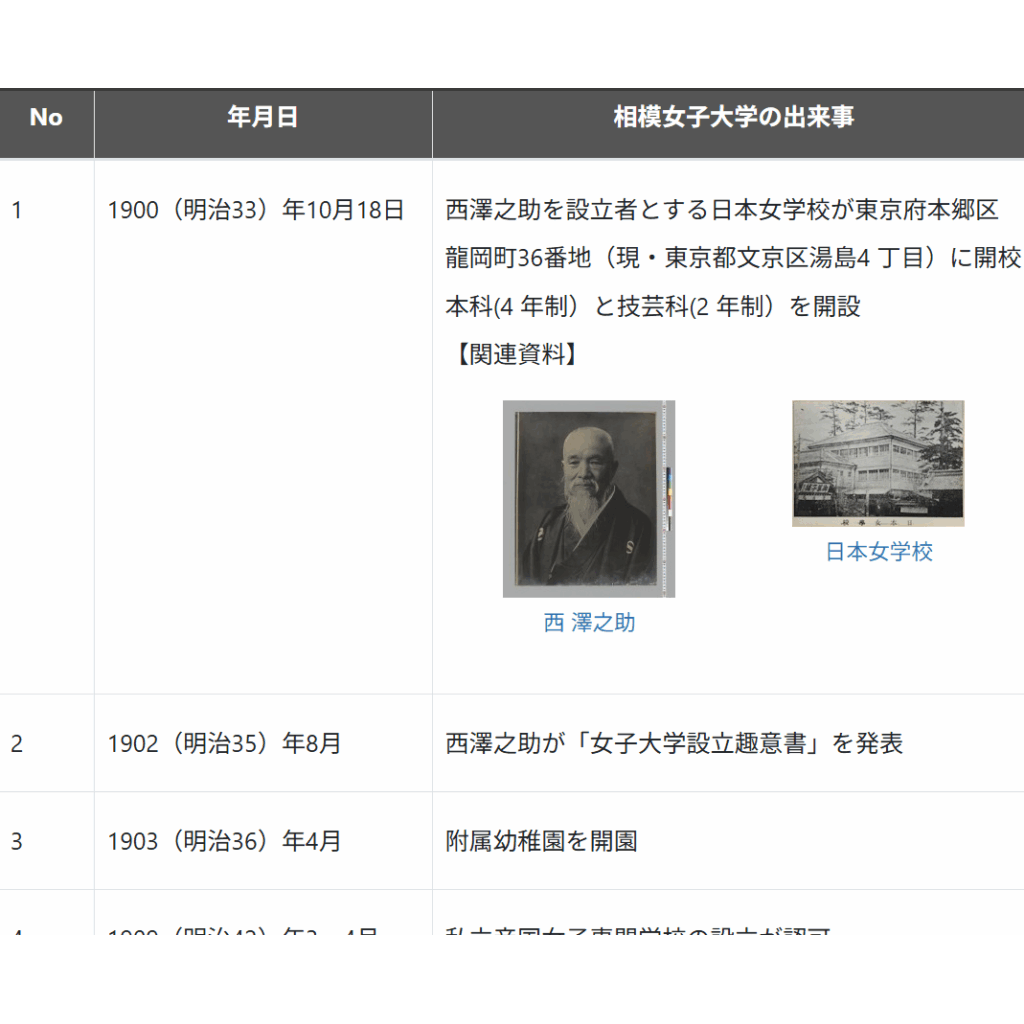
Task: Open the 西澤之助 portrait photo thumbnail
Action: [588, 498]
